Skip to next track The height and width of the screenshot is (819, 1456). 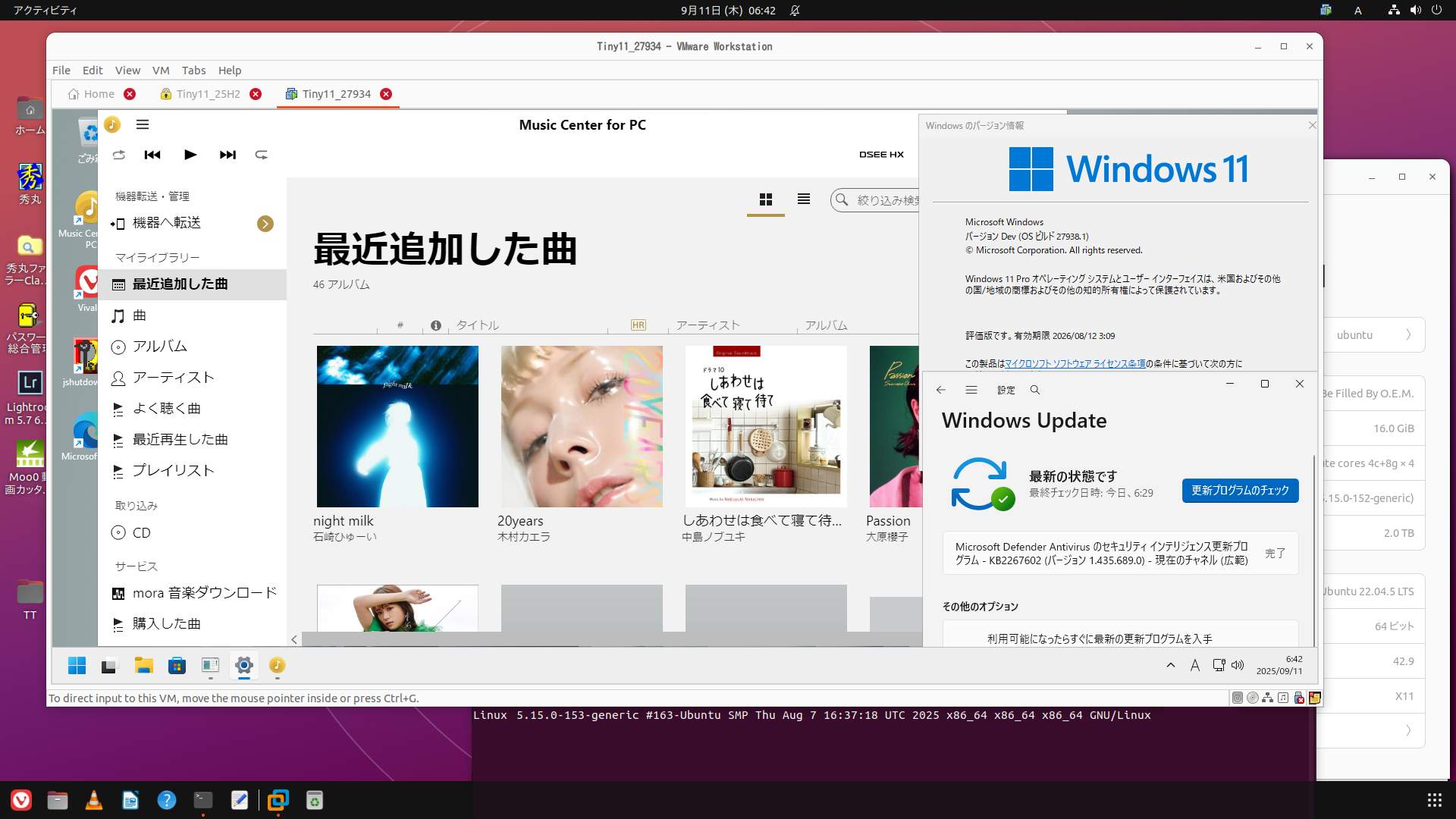coord(227,155)
